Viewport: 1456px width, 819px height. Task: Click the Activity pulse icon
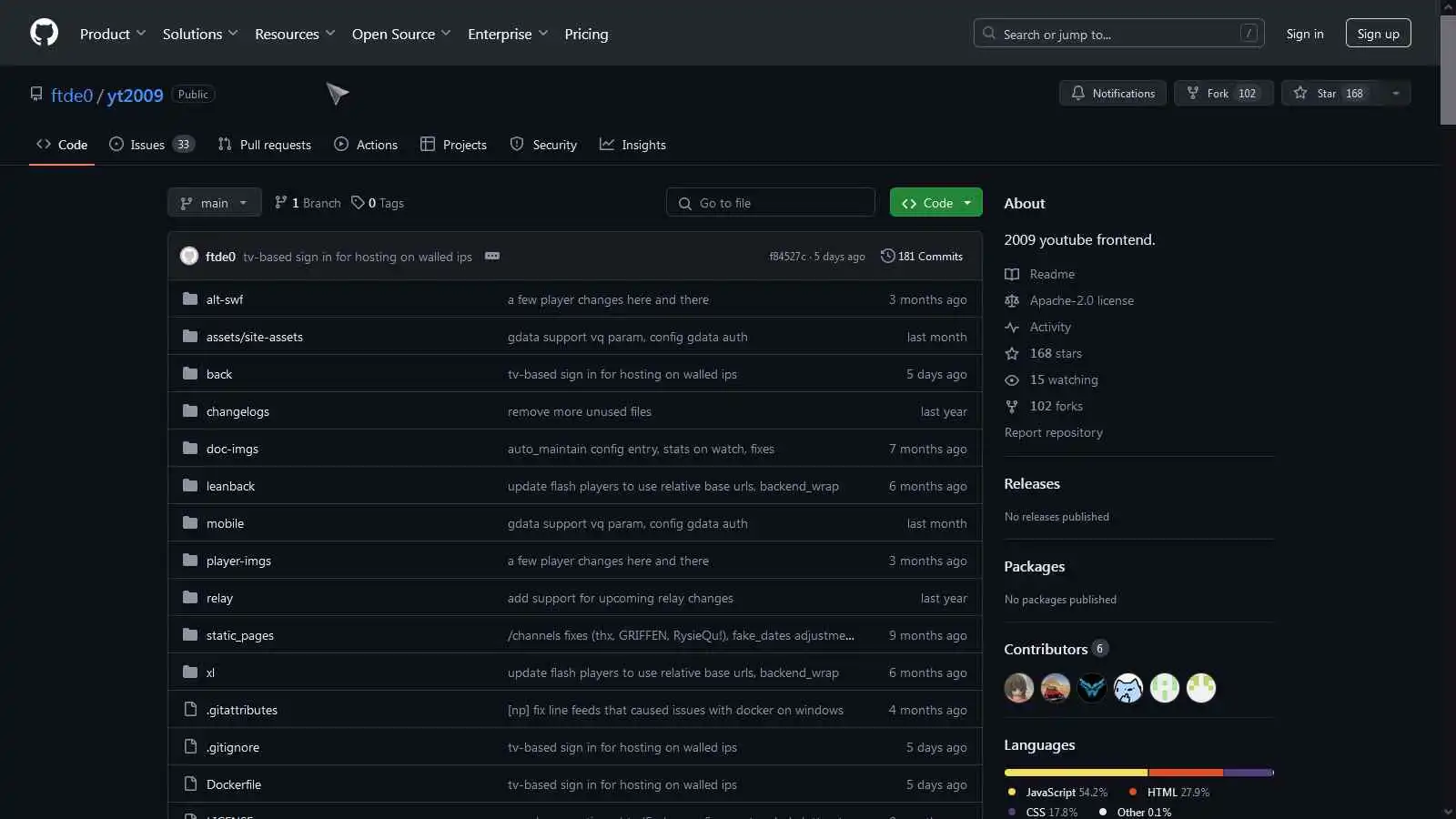tap(1012, 327)
